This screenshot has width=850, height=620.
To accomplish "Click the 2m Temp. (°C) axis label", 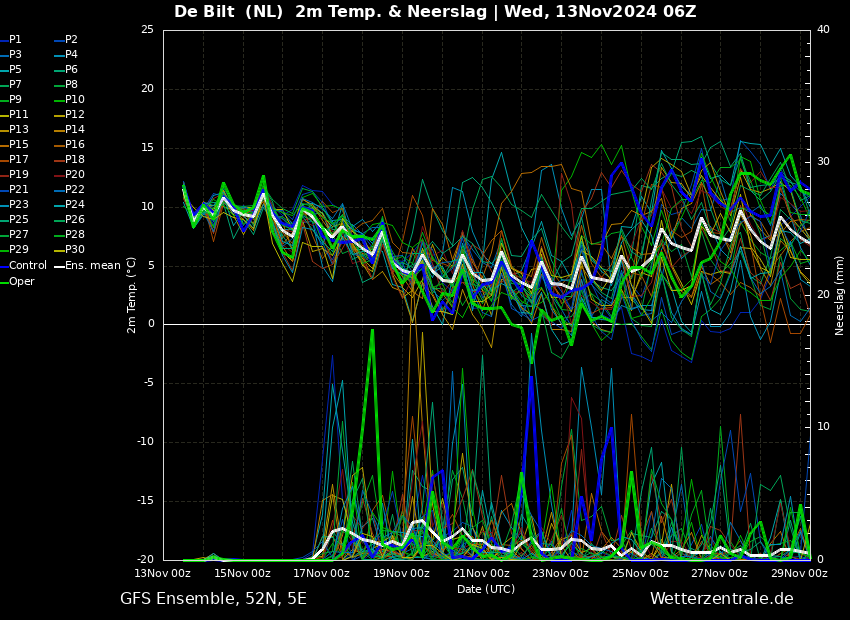I will pyautogui.click(x=132, y=295).
